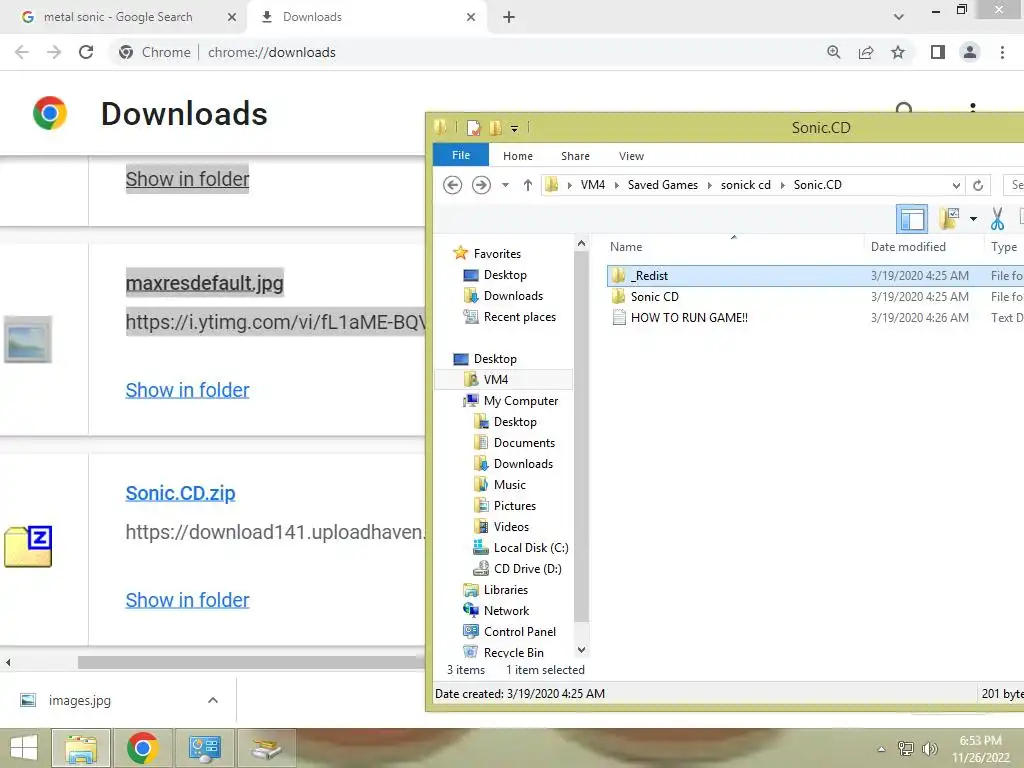Open the zoom magnifier in Chrome's address bar
The image size is (1024, 768).
(x=833, y=52)
